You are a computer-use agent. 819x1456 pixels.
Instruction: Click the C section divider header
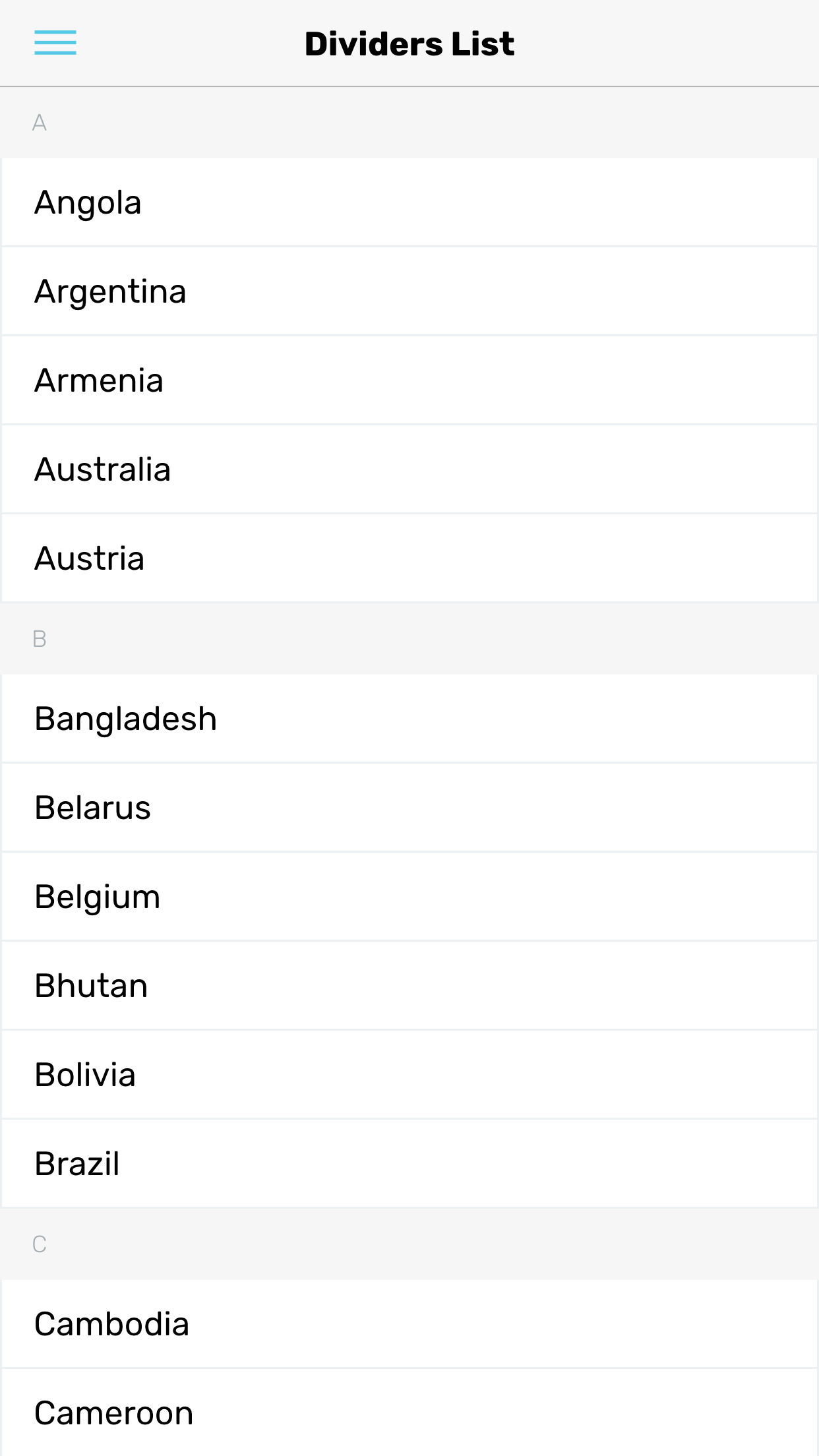click(409, 1244)
